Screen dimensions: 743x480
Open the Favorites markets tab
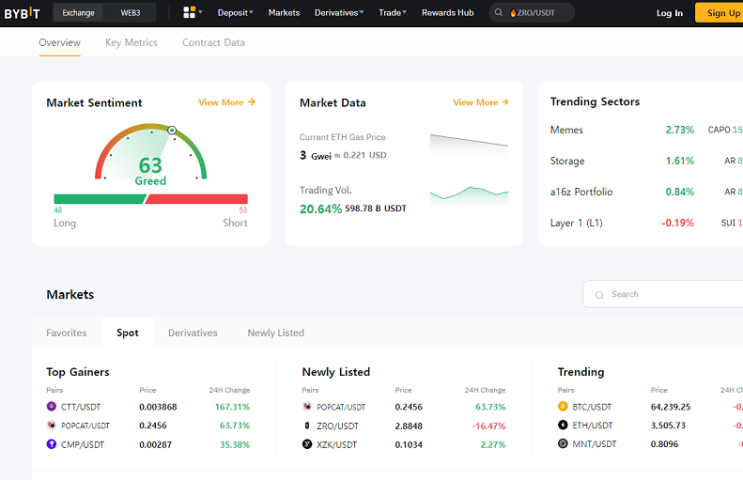[66, 333]
